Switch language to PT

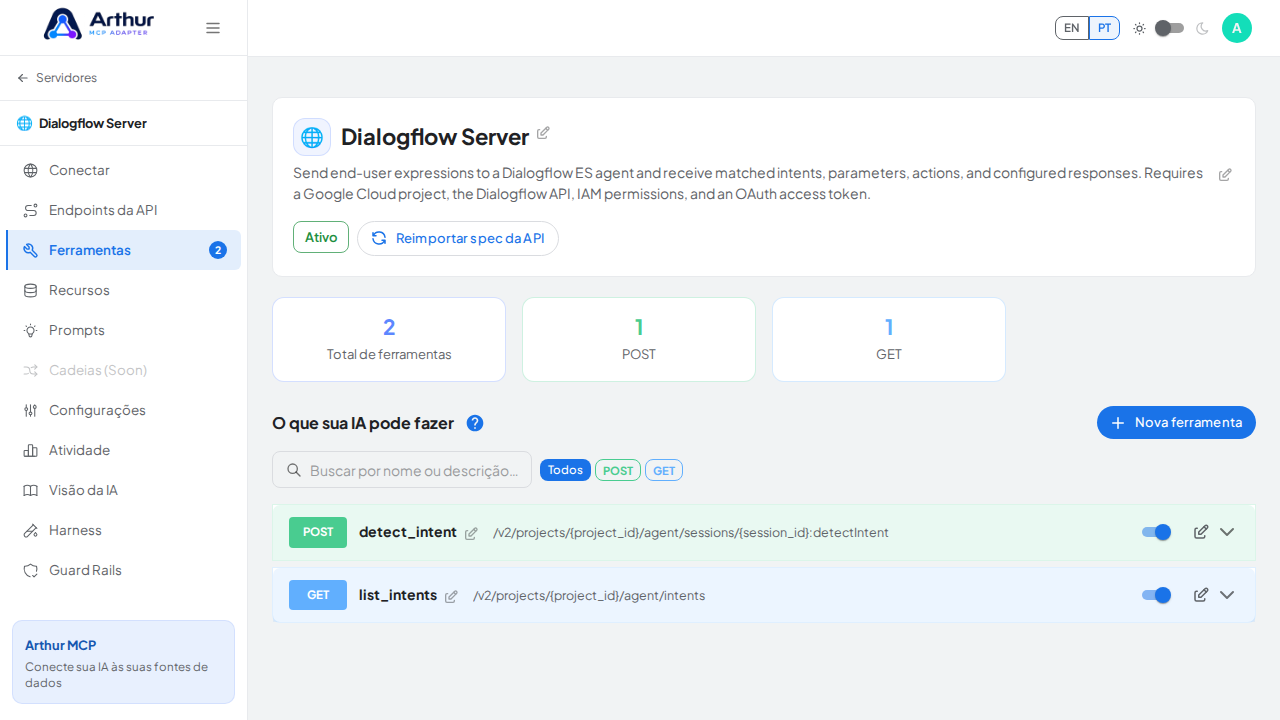(x=1104, y=28)
